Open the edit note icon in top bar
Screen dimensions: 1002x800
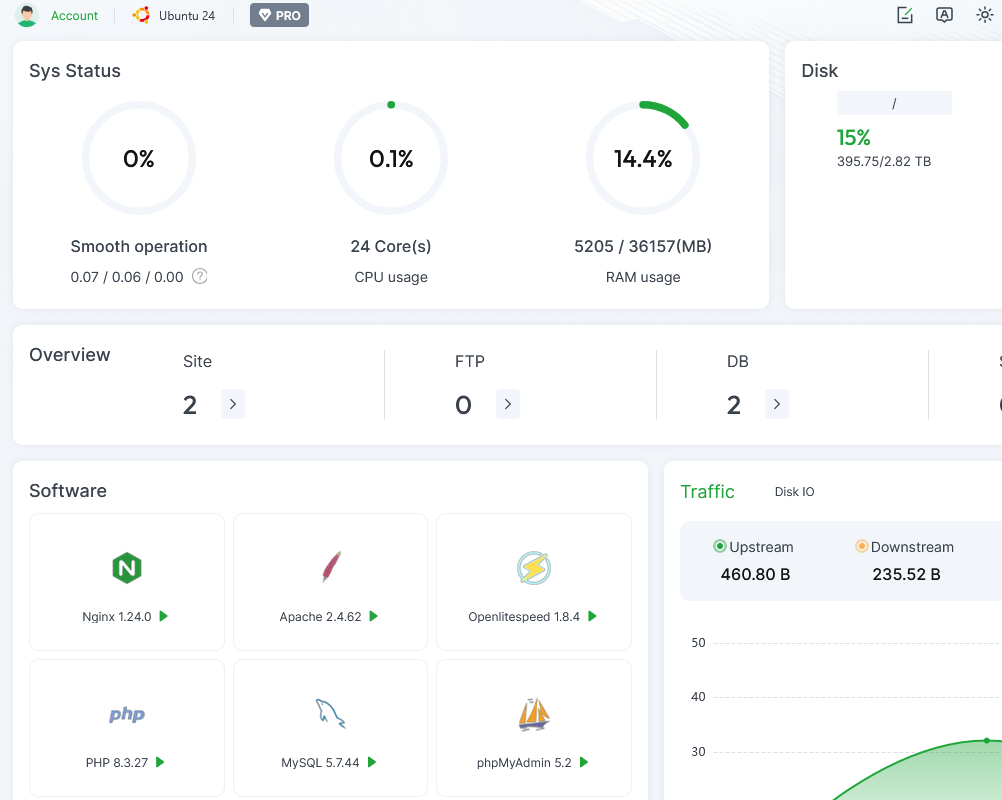pos(905,15)
